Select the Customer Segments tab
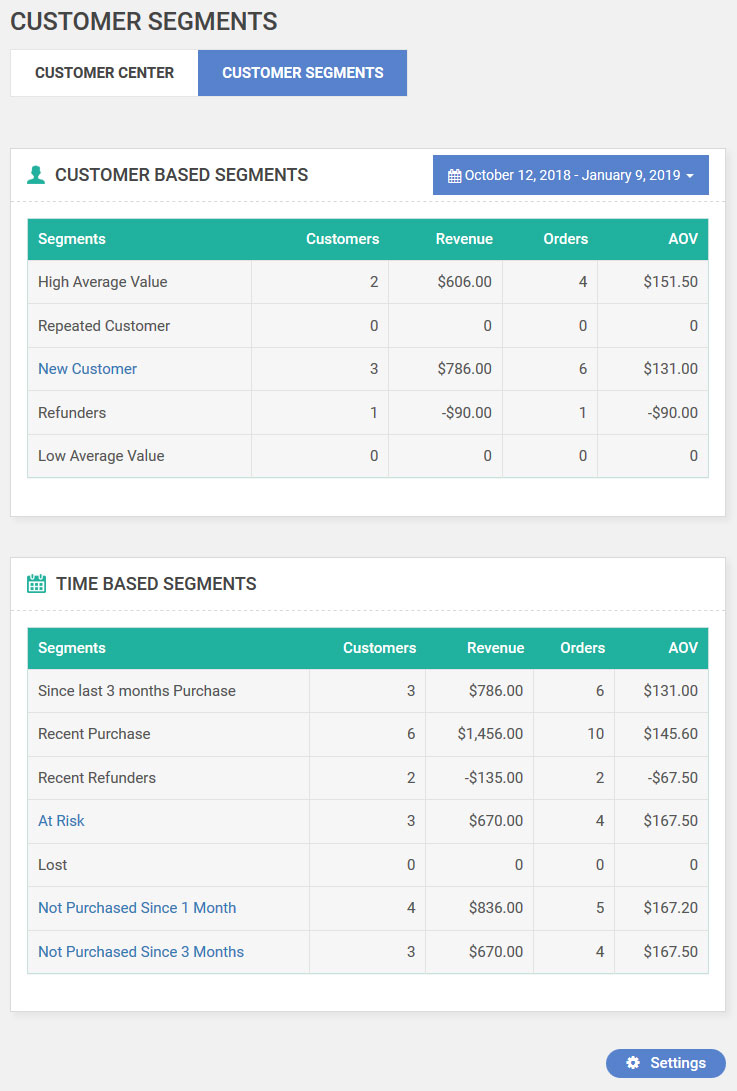 [303, 73]
